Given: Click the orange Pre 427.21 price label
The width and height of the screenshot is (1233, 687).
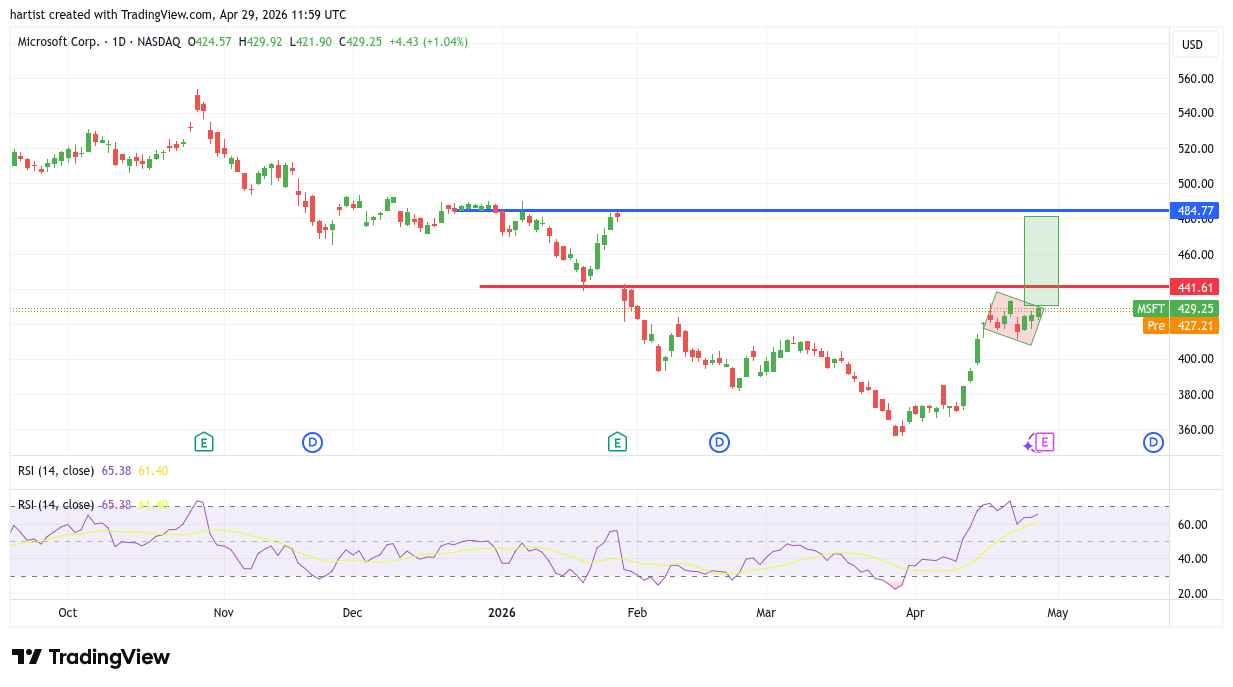Looking at the screenshot, I should pyautogui.click(x=1180, y=326).
